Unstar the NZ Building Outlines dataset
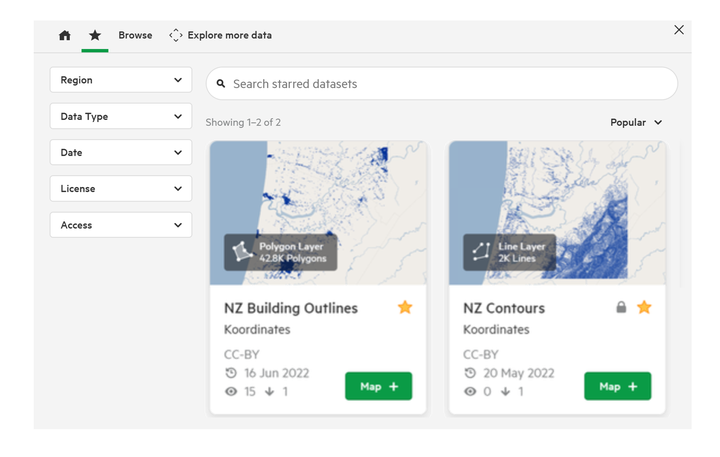 [405, 307]
